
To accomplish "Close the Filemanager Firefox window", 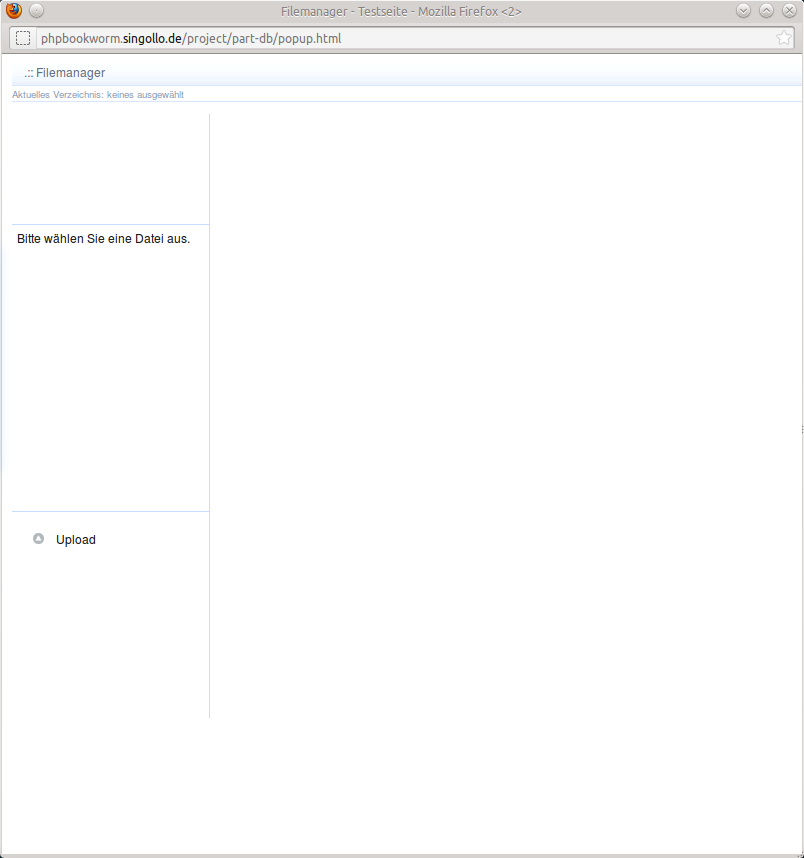I will 789,10.
